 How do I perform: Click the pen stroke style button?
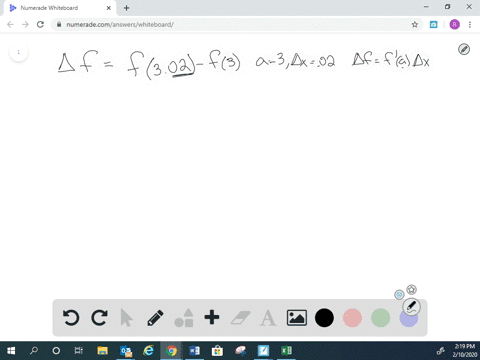click(x=411, y=307)
